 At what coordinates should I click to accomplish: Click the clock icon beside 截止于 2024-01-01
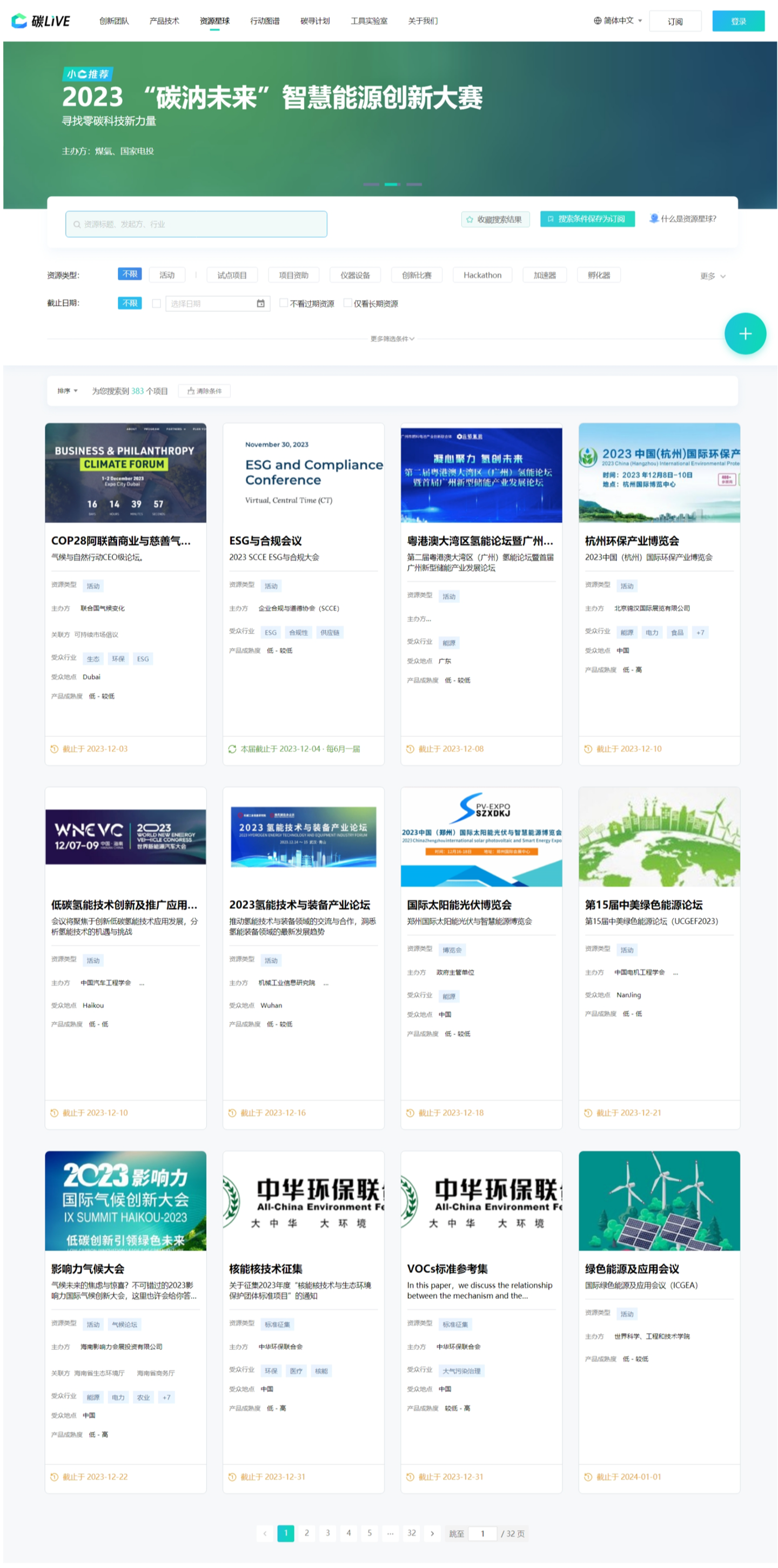point(587,1477)
